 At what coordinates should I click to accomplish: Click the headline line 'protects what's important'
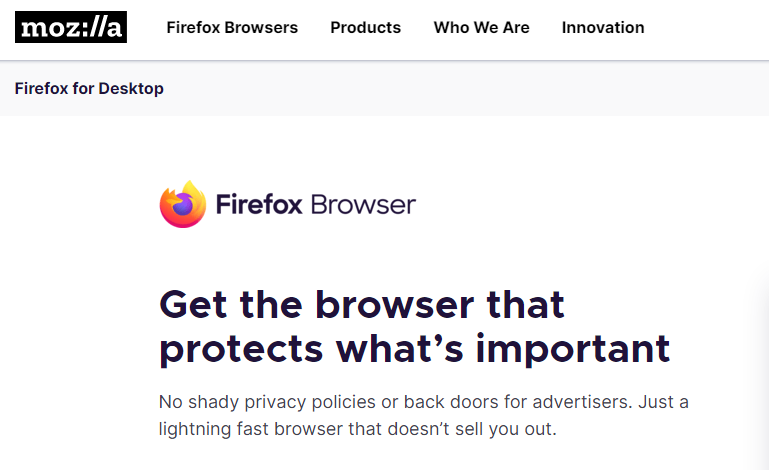pyautogui.click(x=414, y=349)
